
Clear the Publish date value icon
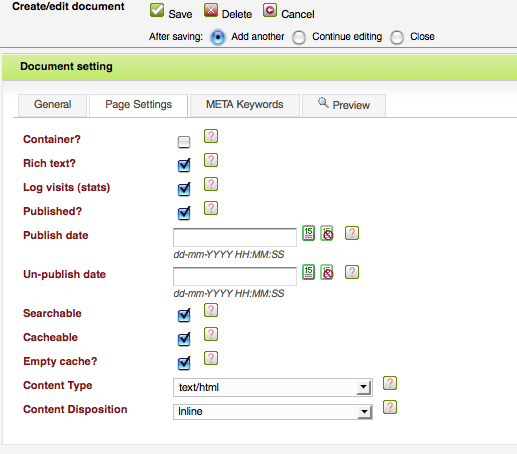(327, 233)
